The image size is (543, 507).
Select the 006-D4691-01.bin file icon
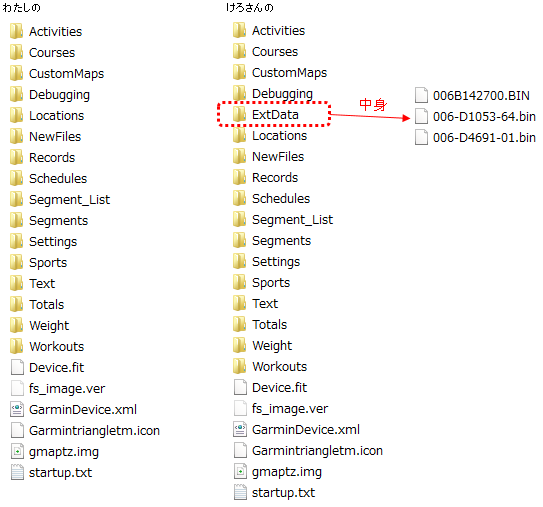[421, 137]
